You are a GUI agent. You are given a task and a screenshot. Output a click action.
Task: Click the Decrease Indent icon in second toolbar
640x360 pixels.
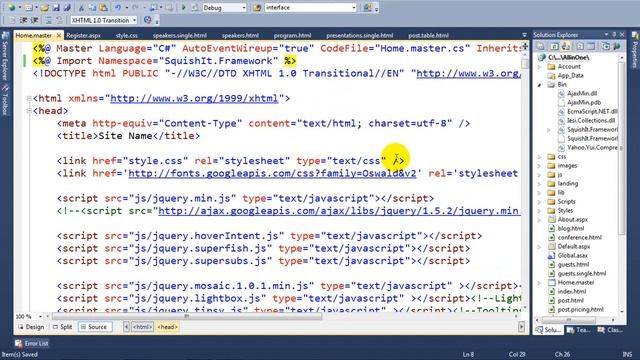click(x=24, y=20)
